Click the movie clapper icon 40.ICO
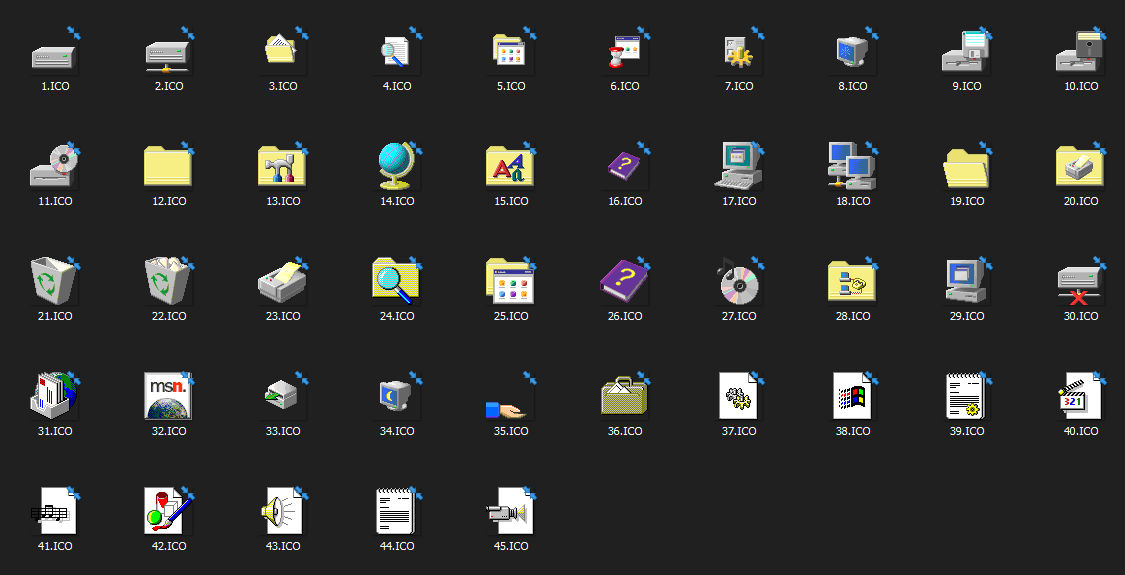The width and height of the screenshot is (1125, 575). pyautogui.click(x=1081, y=396)
